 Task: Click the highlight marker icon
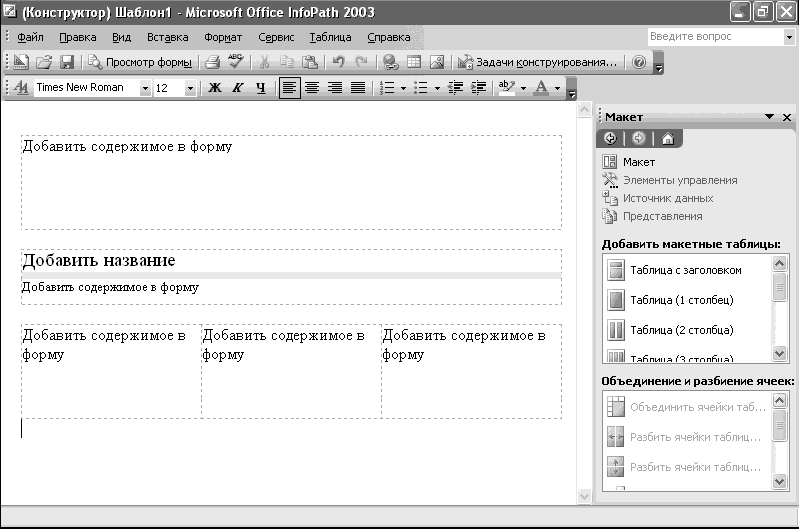pyautogui.click(x=507, y=87)
